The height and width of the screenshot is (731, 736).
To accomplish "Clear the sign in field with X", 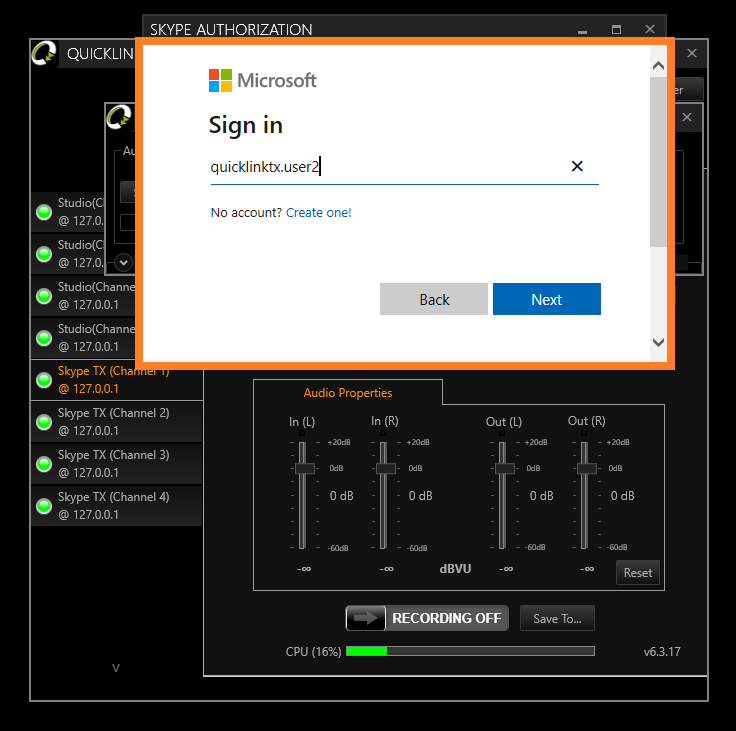I will tap(577, 166).
